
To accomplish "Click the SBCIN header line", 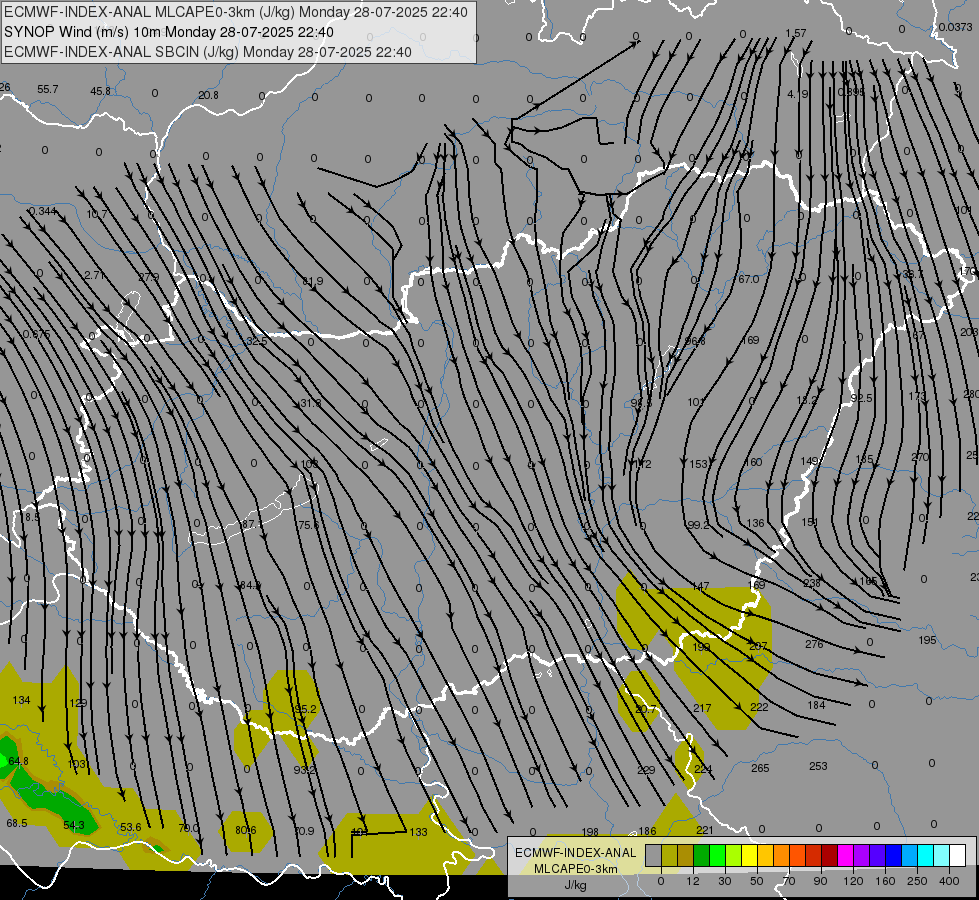I will click(208, 52).
